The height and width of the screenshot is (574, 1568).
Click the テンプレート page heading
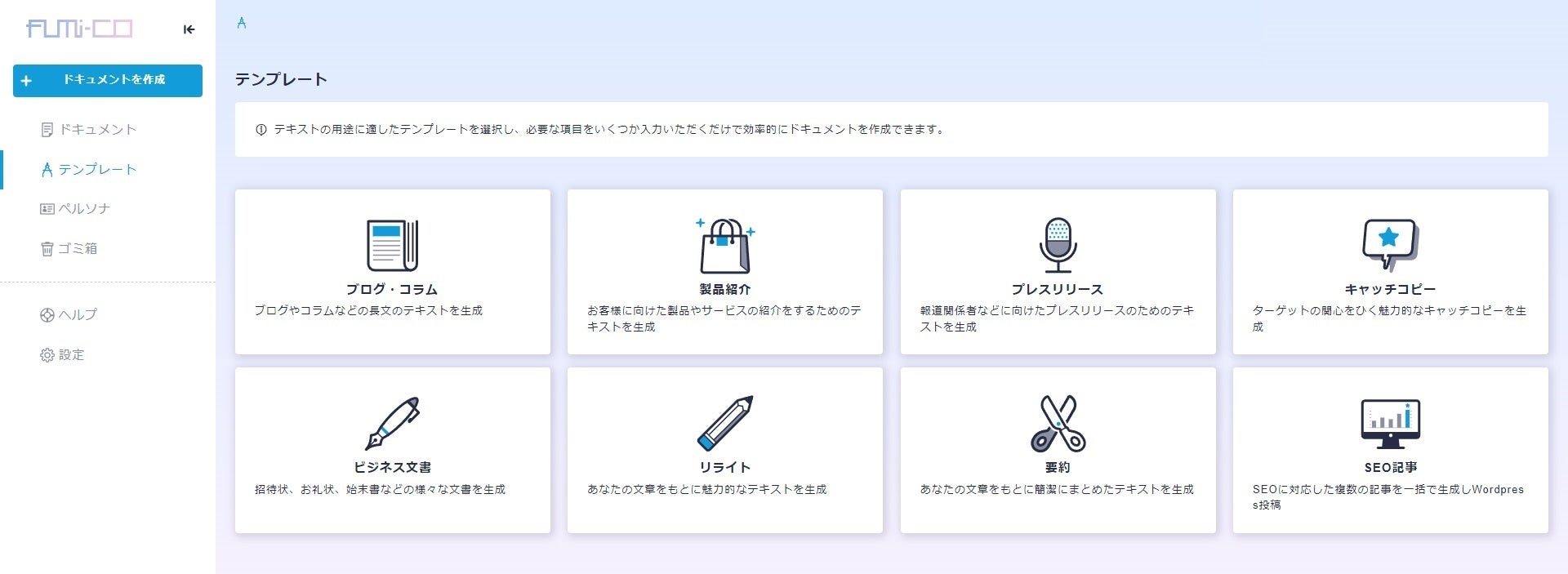click(x=281, y=80)
